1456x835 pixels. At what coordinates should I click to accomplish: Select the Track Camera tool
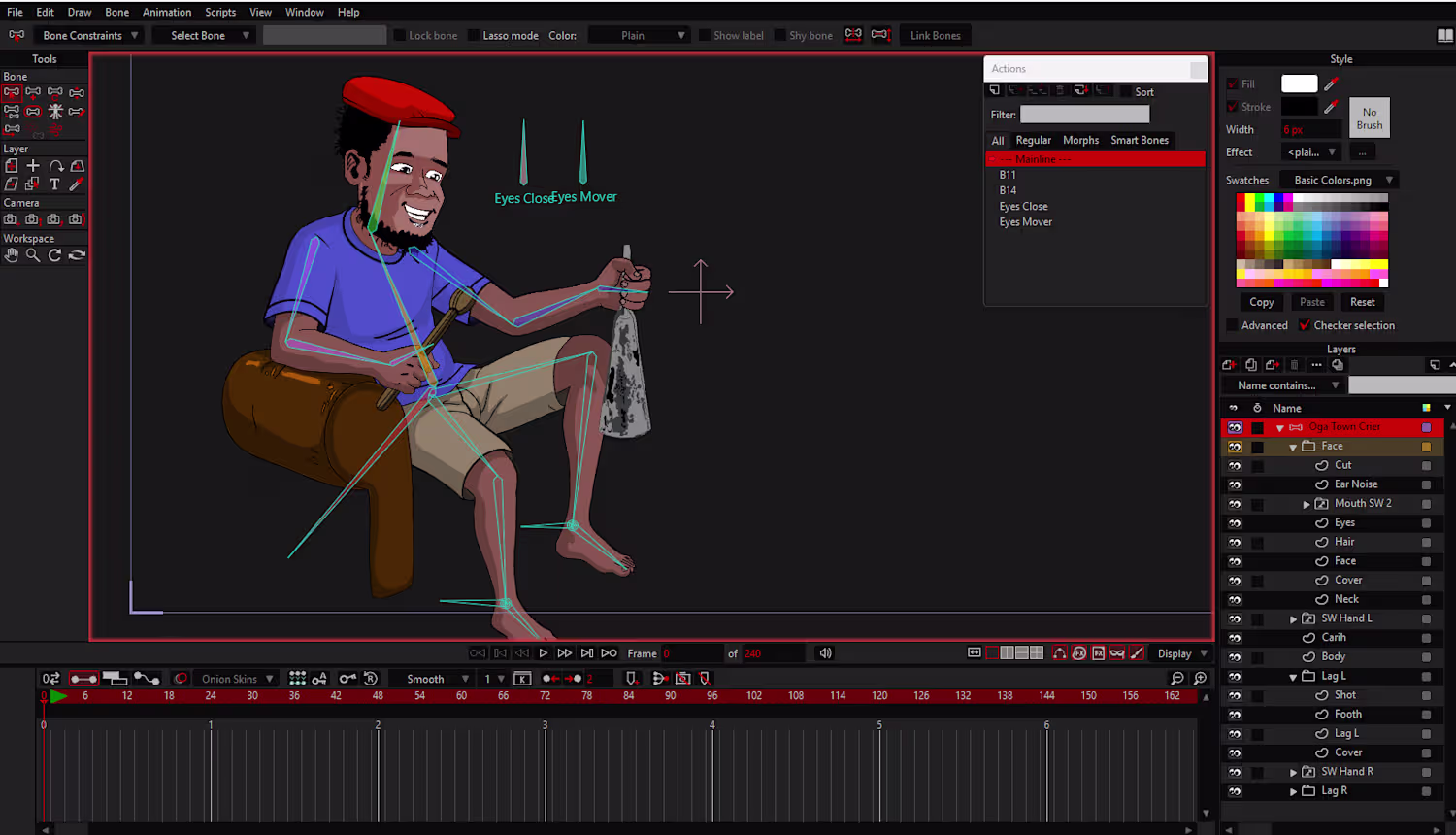[x=12, y=219]
